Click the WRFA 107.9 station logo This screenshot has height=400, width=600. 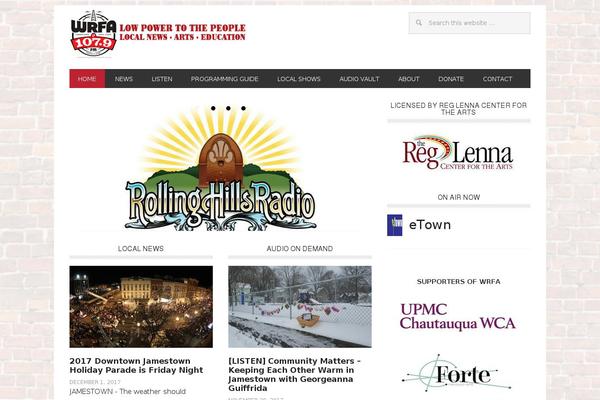point(93,33)
